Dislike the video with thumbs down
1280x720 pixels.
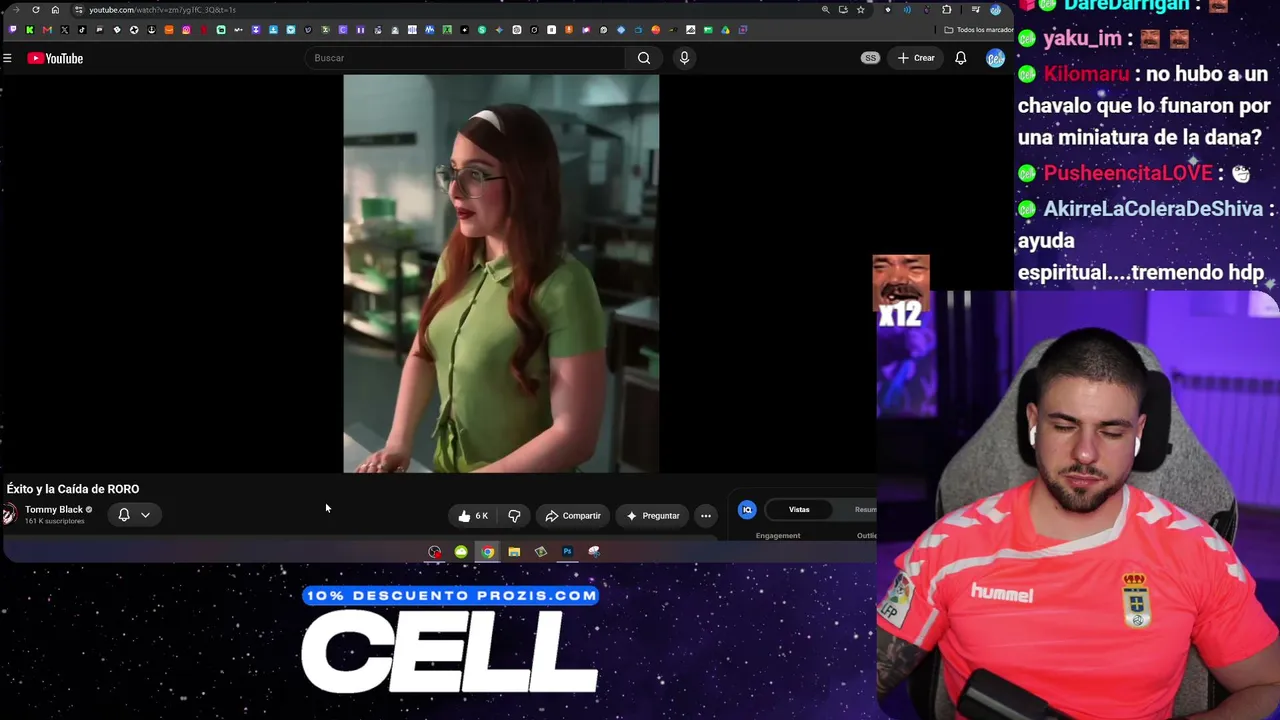click(514, 516)
